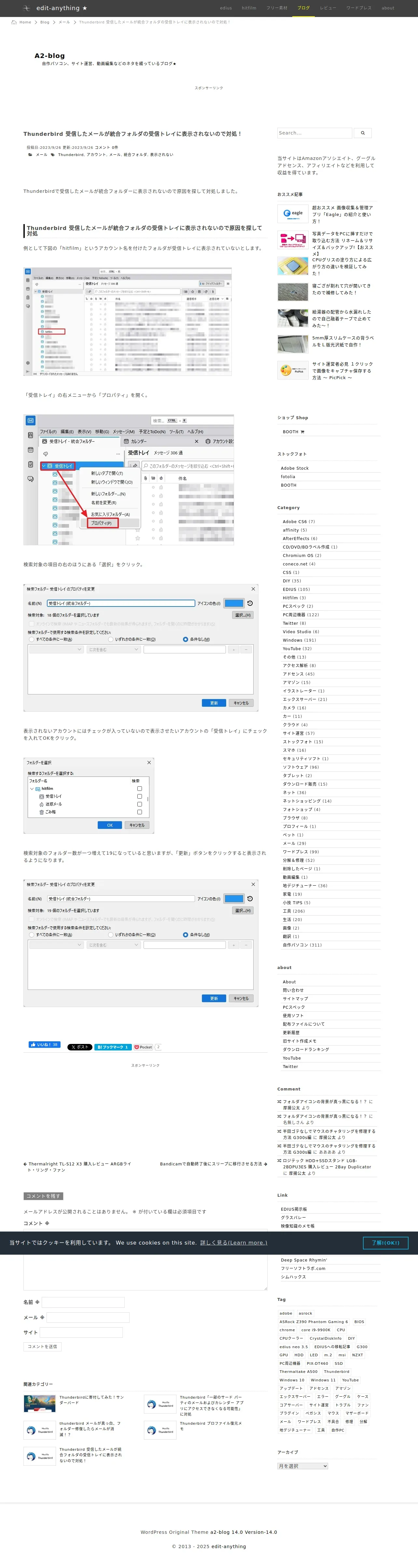418x1568 pixels.
Task: Open empty field dropdown in 18-folder dialog
Action: pyautogui.click(x=56, y=649)
